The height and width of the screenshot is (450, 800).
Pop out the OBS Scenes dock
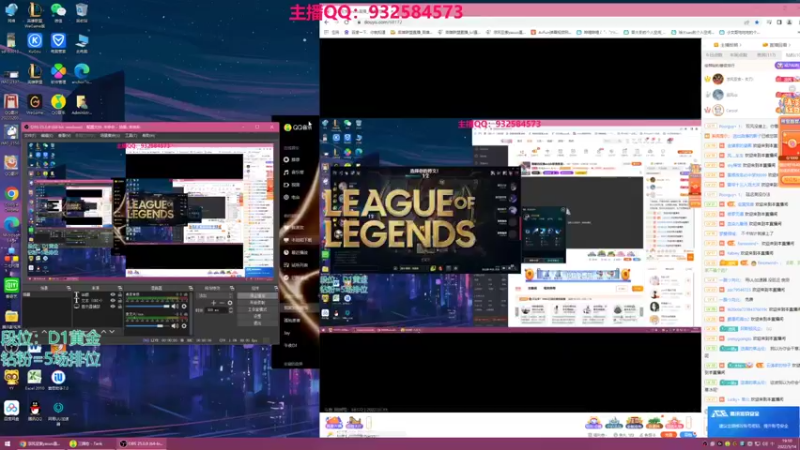point(68,288)
